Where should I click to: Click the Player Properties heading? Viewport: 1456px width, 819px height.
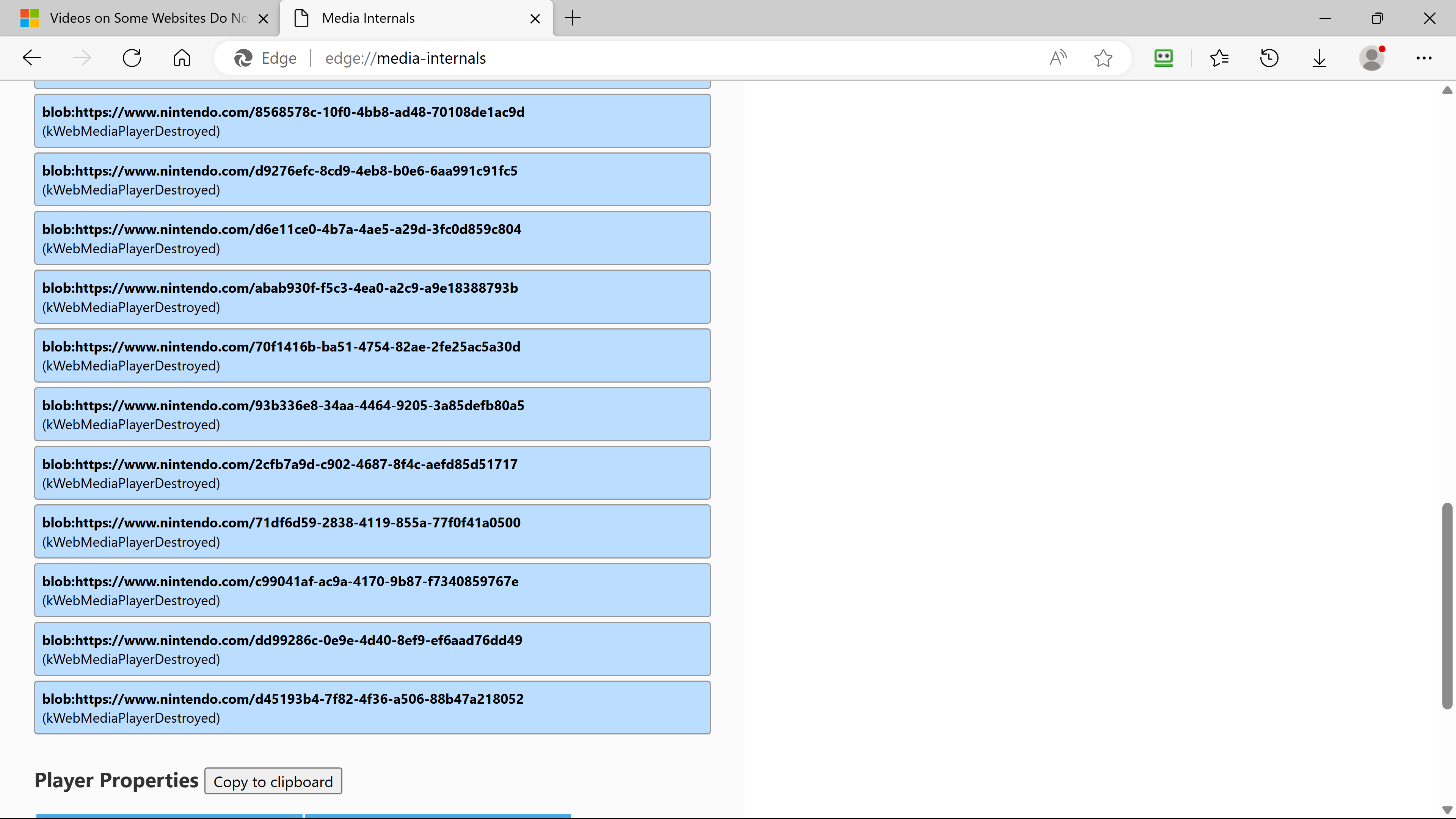116,780
